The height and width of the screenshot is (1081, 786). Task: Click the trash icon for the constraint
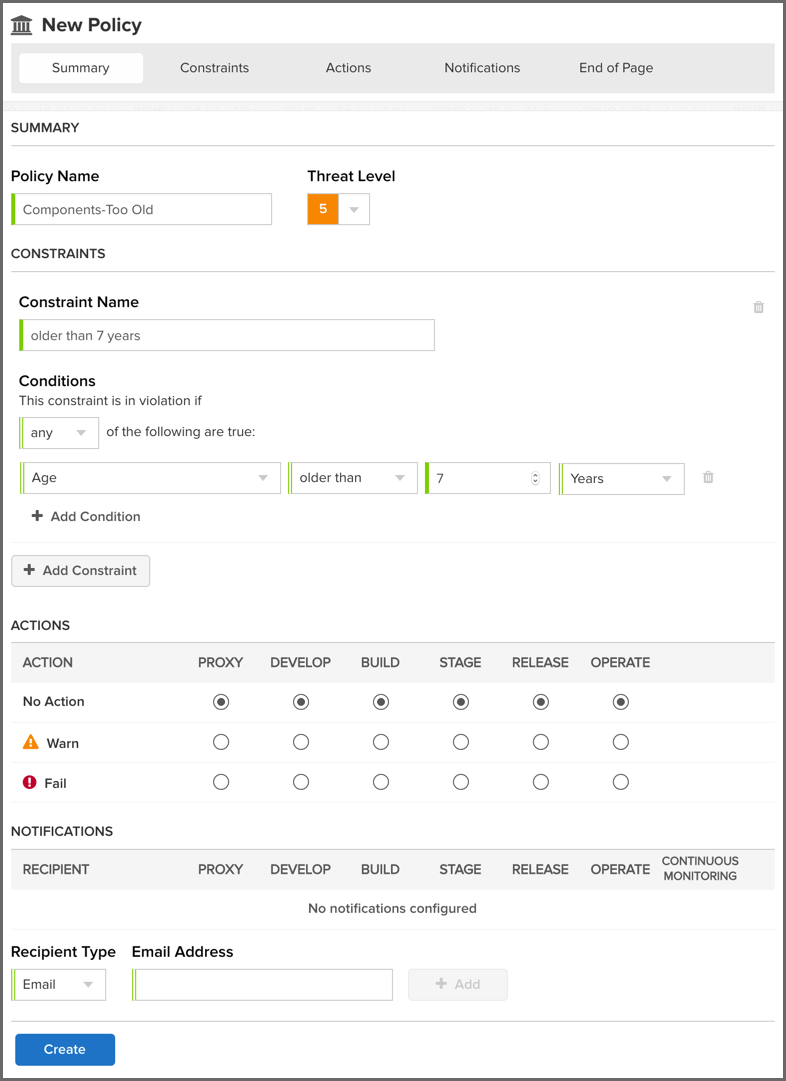(x=758, y=307)
